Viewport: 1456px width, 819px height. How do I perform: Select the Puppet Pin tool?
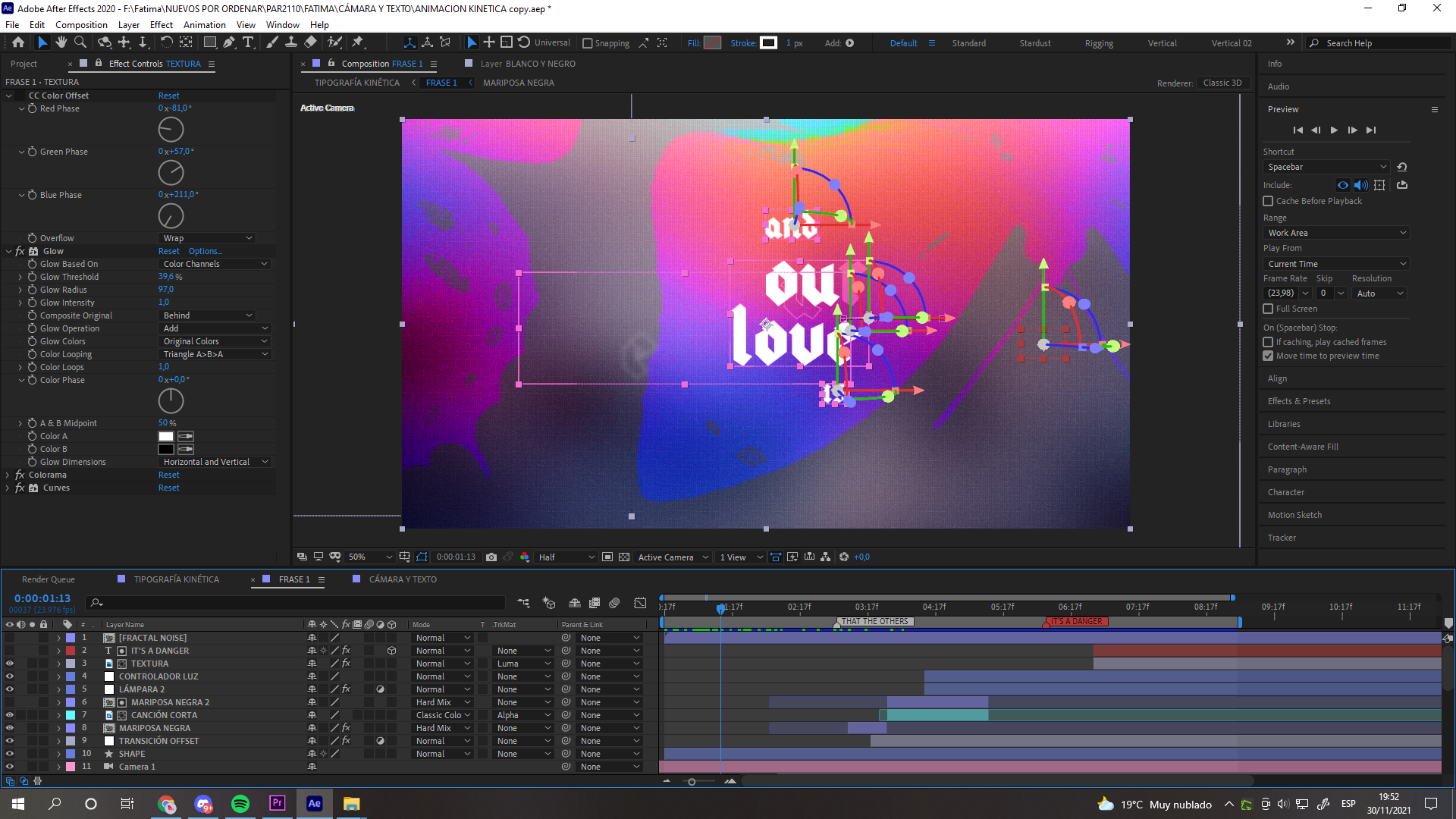[x=359, y=42]
